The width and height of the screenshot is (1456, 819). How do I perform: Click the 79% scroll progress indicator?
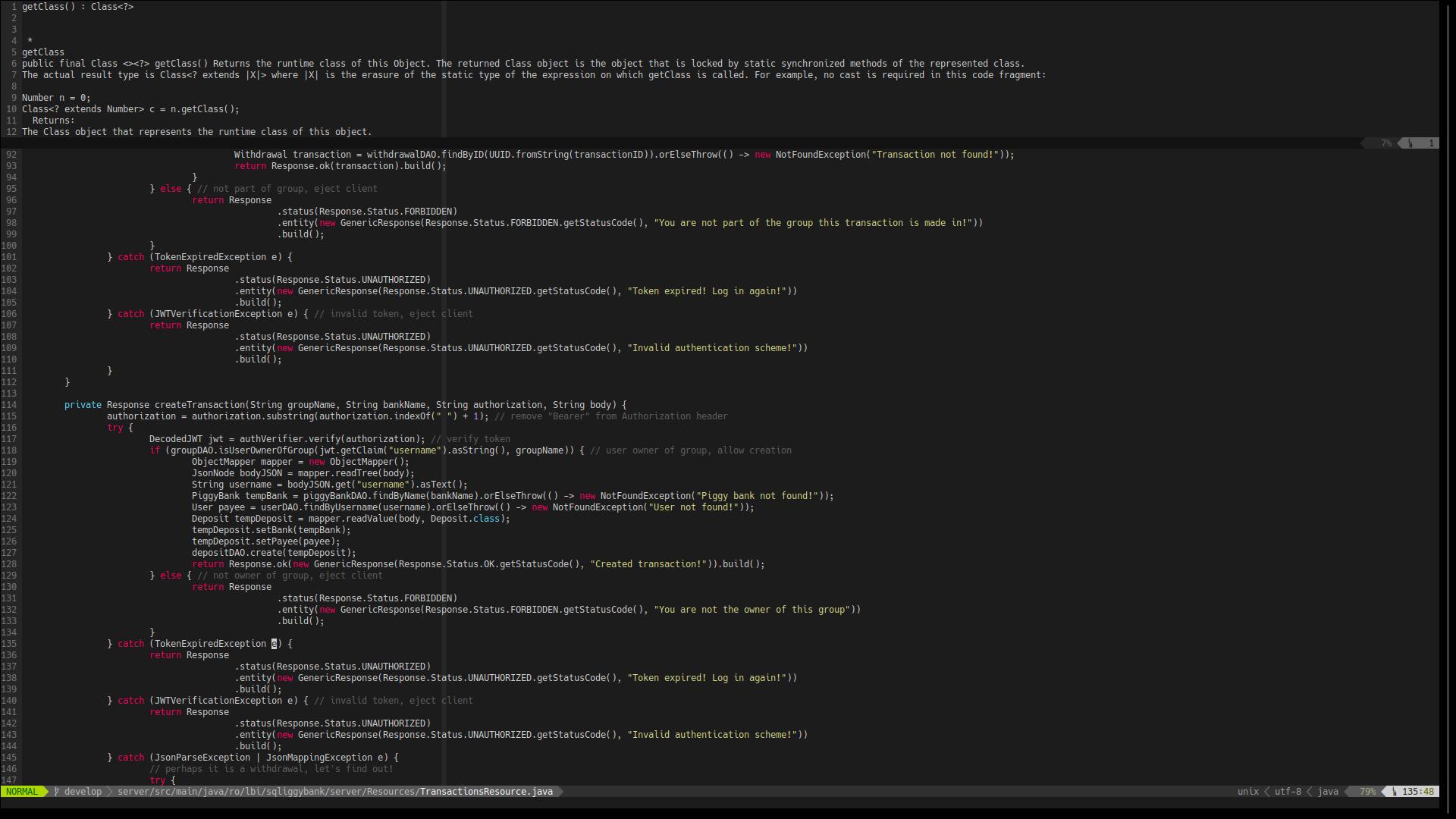(1368, 792)
